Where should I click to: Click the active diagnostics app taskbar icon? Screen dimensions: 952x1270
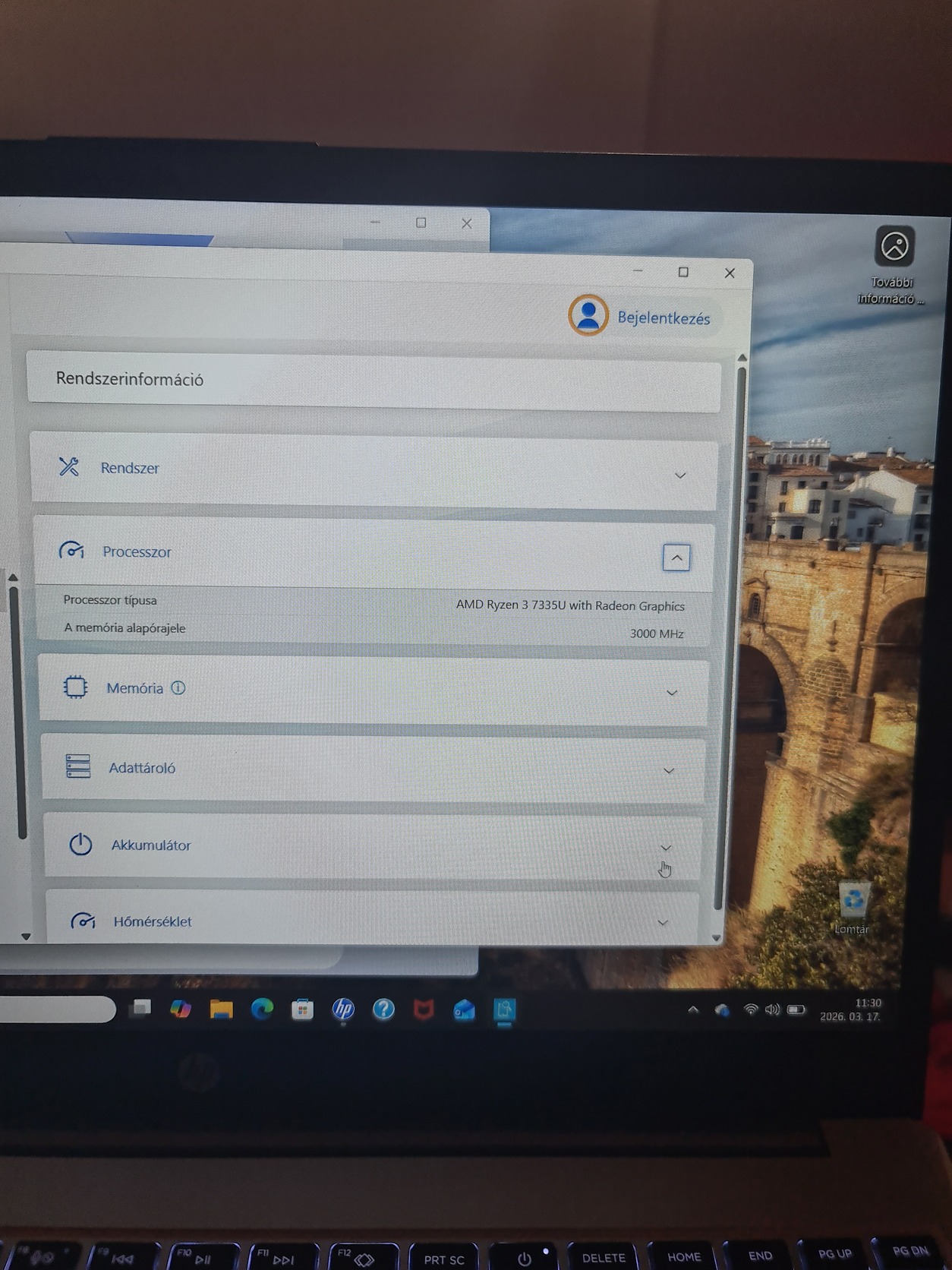[505, 1009]
